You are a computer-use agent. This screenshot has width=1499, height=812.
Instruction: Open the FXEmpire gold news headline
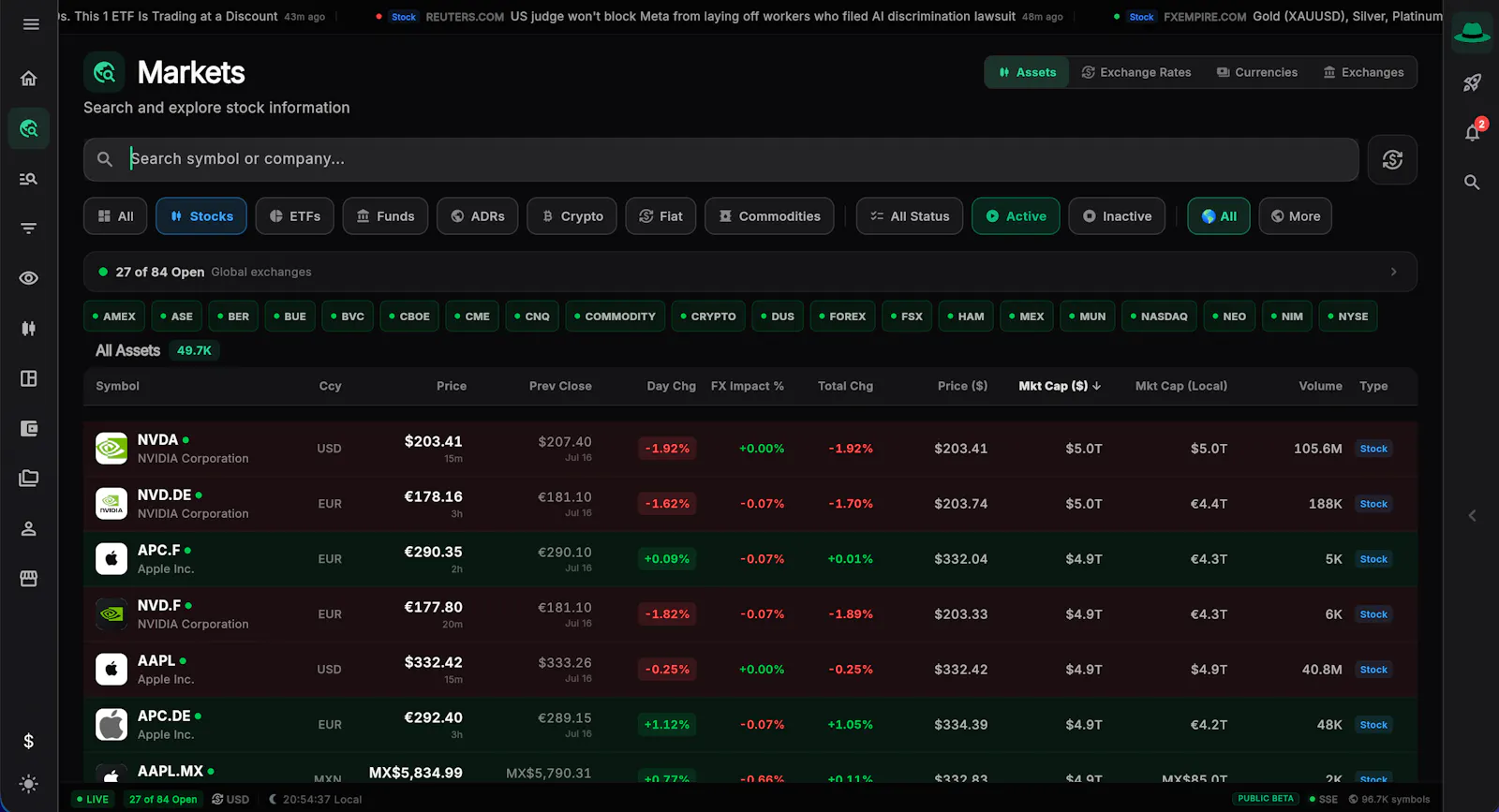pos(1347,17)
